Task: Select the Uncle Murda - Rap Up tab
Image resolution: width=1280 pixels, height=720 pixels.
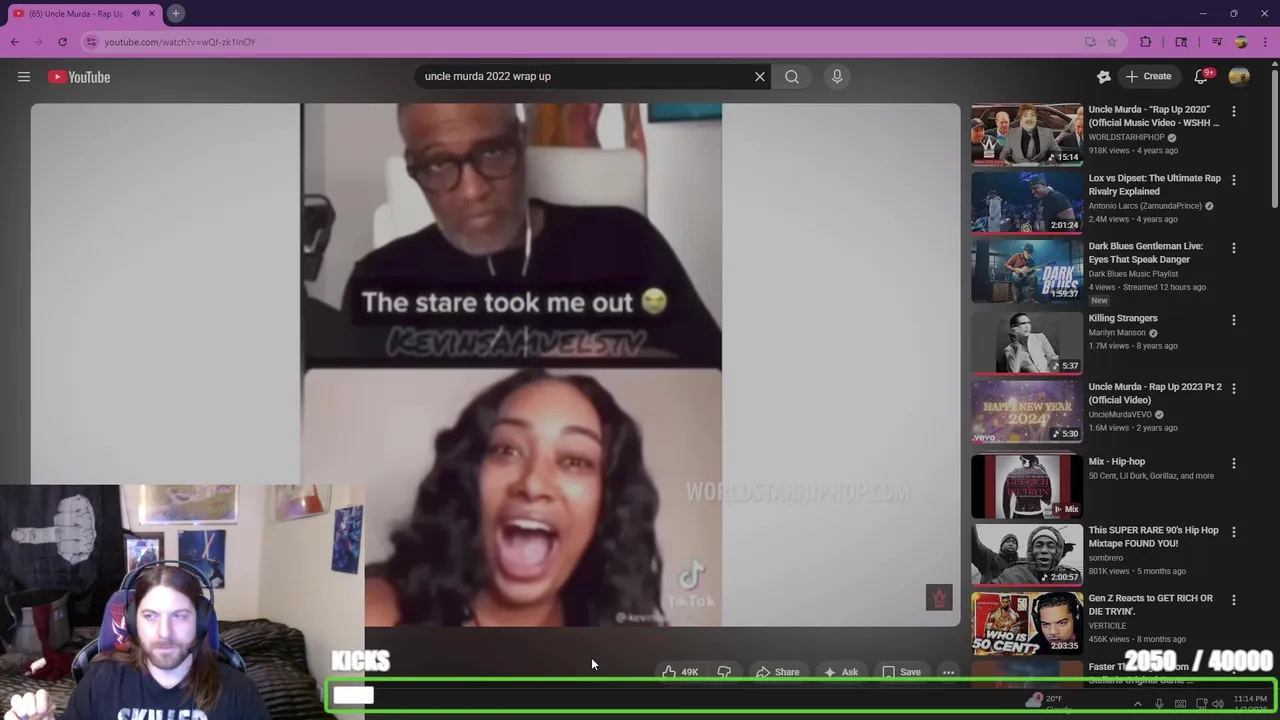Action: [x=76, y=14]
